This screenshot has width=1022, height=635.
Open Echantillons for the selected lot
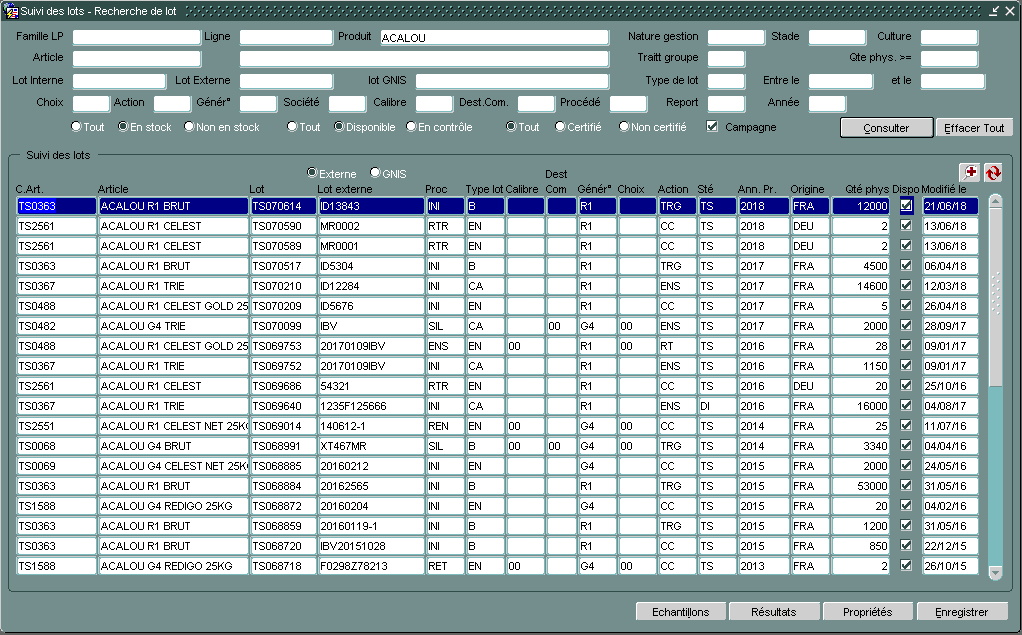click(680, 612)
